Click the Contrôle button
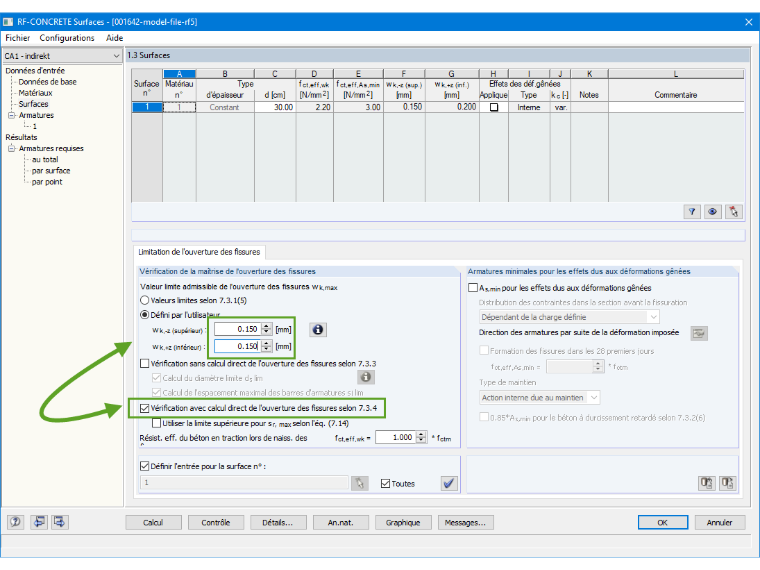The image size is (760, 570). (216, 522)
